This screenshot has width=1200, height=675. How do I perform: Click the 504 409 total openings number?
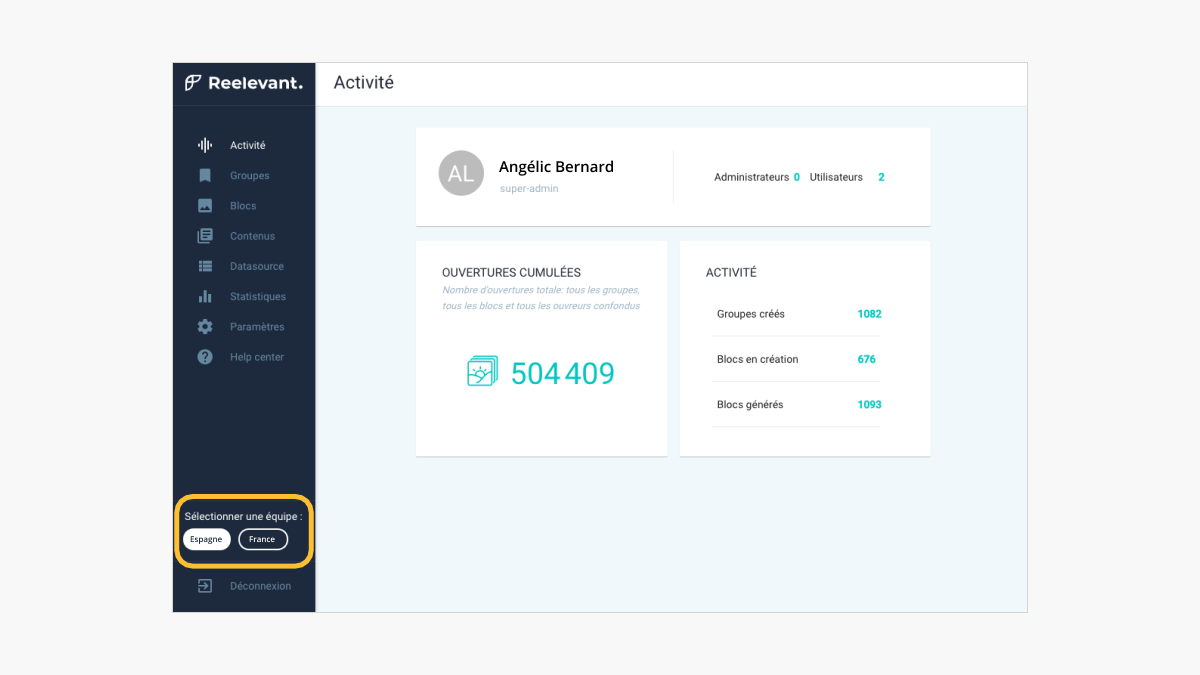click(x=562, y=373)
